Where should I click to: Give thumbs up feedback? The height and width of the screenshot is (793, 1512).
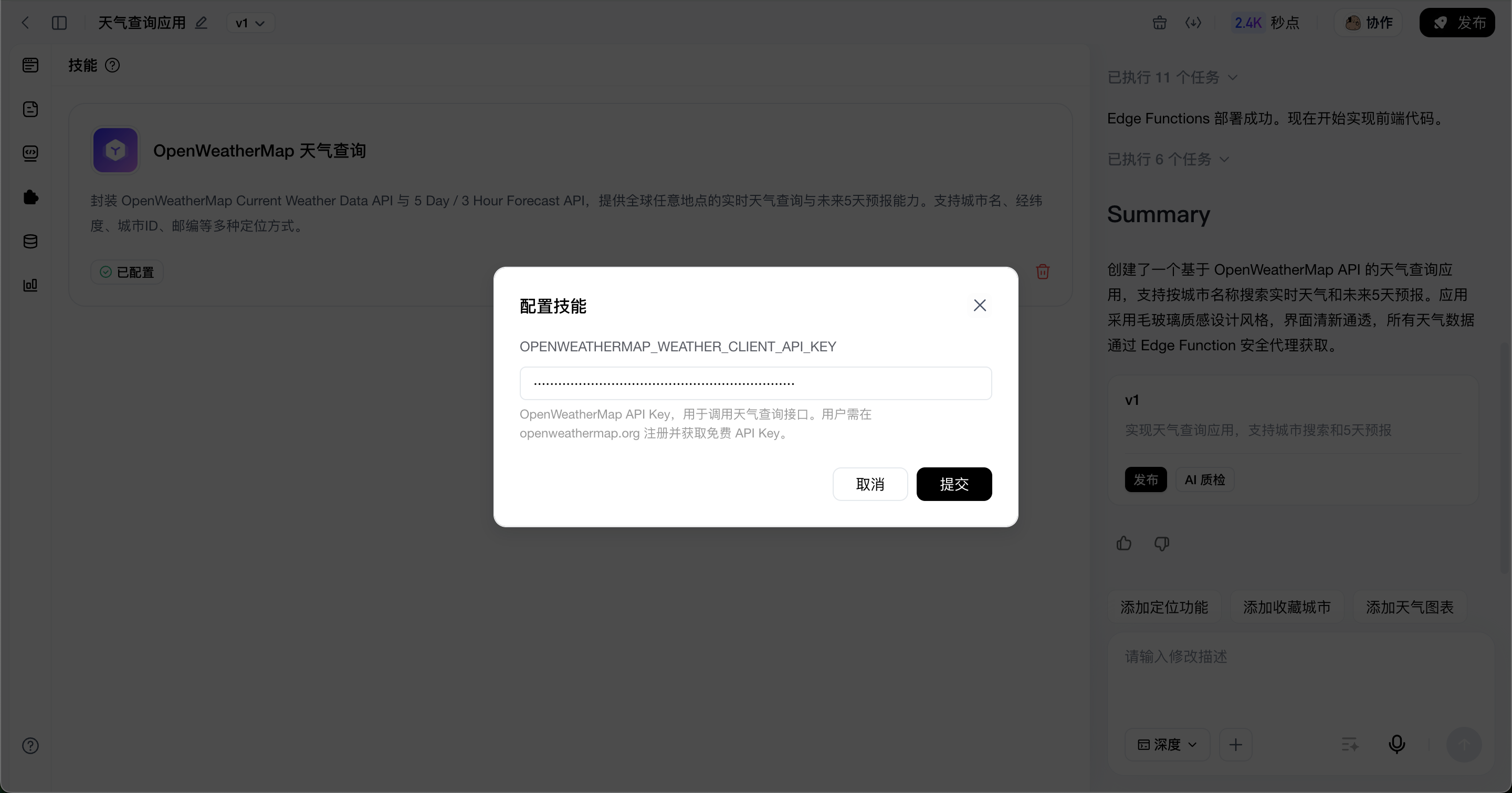click(x=1123, y=544)
